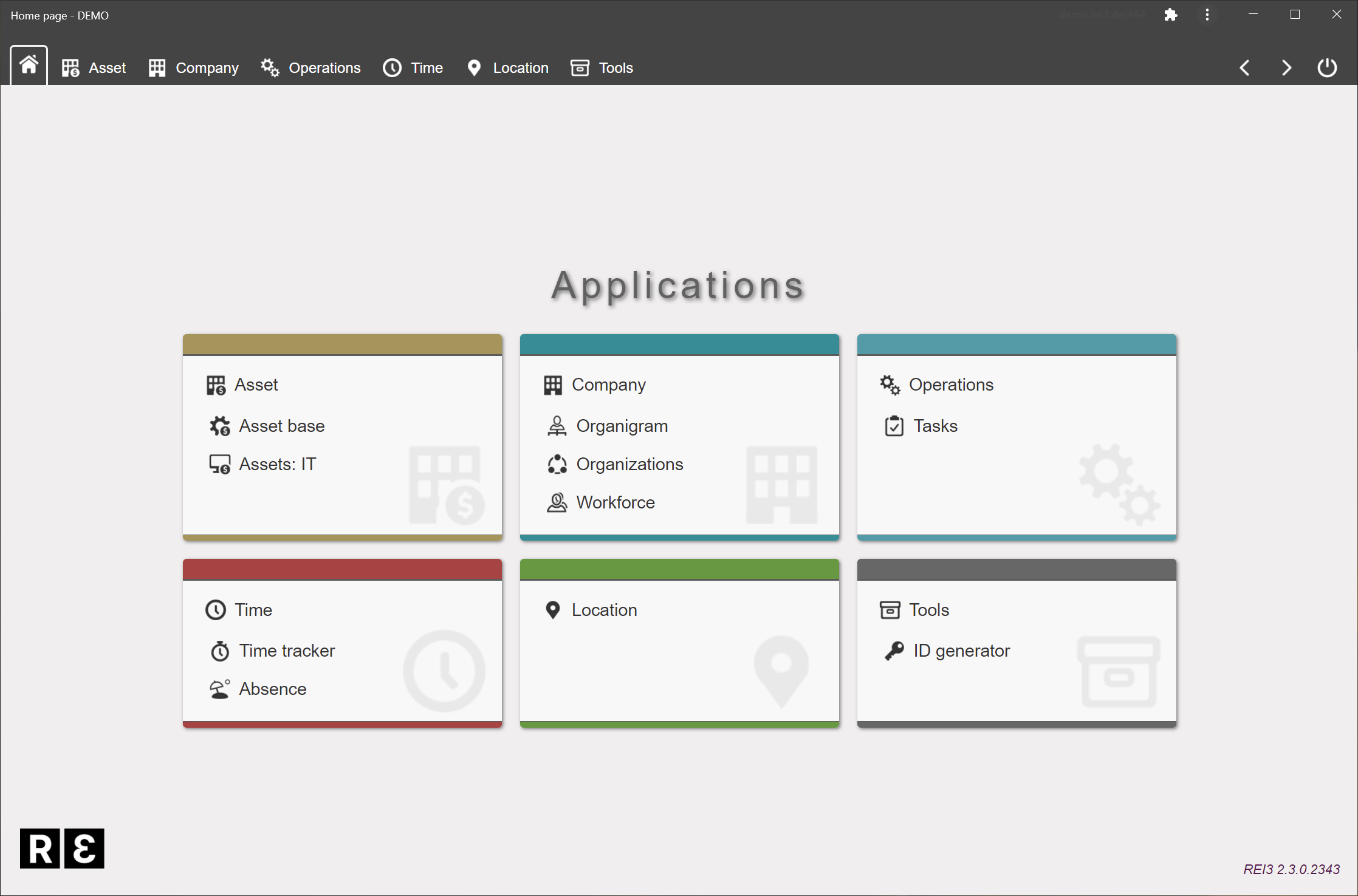Open the Workforce link
1358x896 pixels.
tap(615, 503)
